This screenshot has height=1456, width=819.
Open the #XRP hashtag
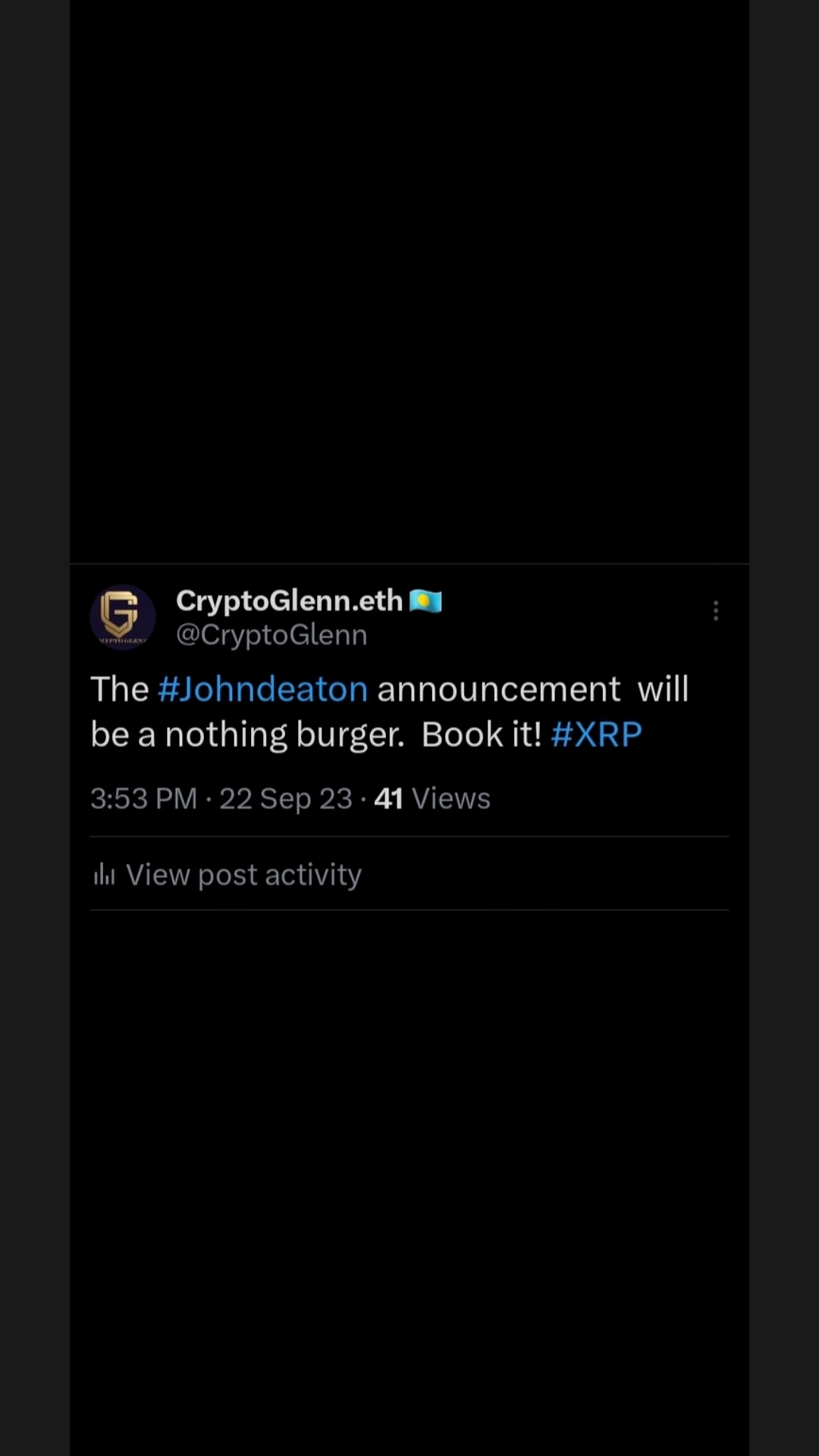point(597,734)
